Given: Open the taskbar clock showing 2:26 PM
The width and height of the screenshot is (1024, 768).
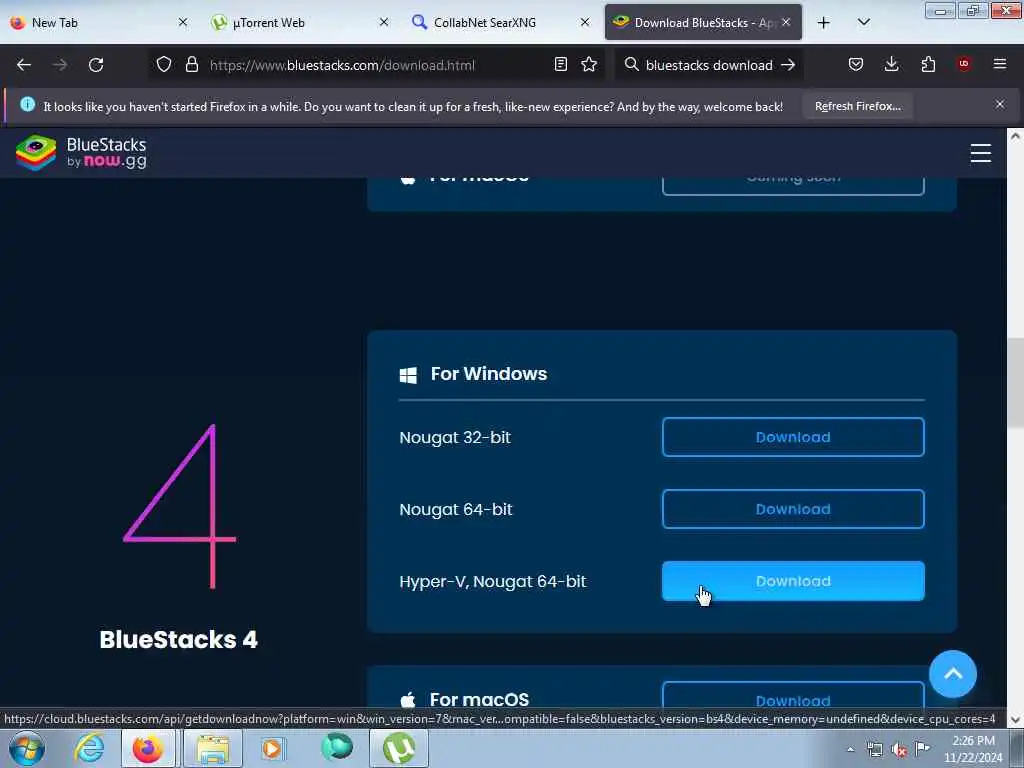Looking at the screenshot, I should (973, 749).
